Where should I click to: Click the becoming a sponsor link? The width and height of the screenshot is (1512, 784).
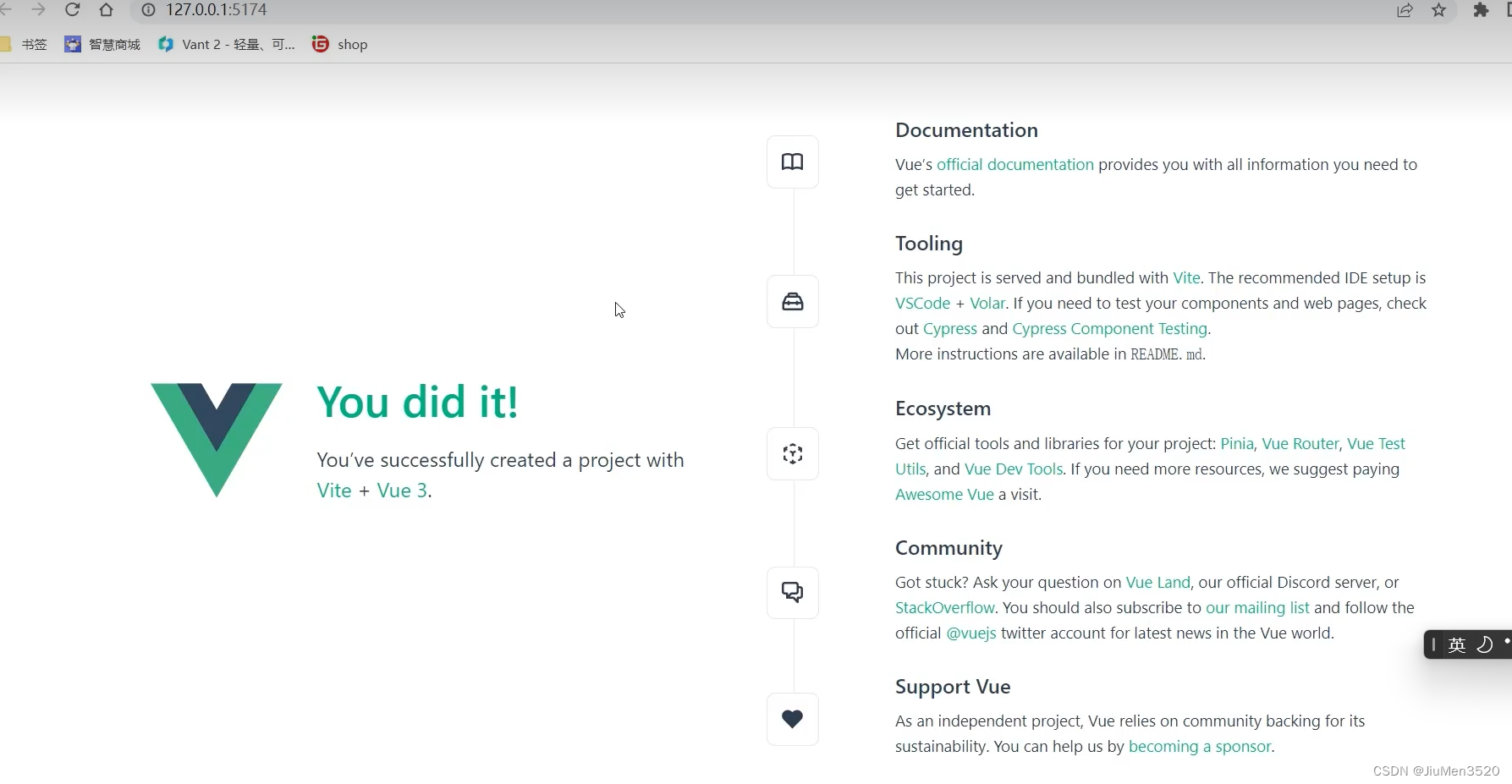1199,746
